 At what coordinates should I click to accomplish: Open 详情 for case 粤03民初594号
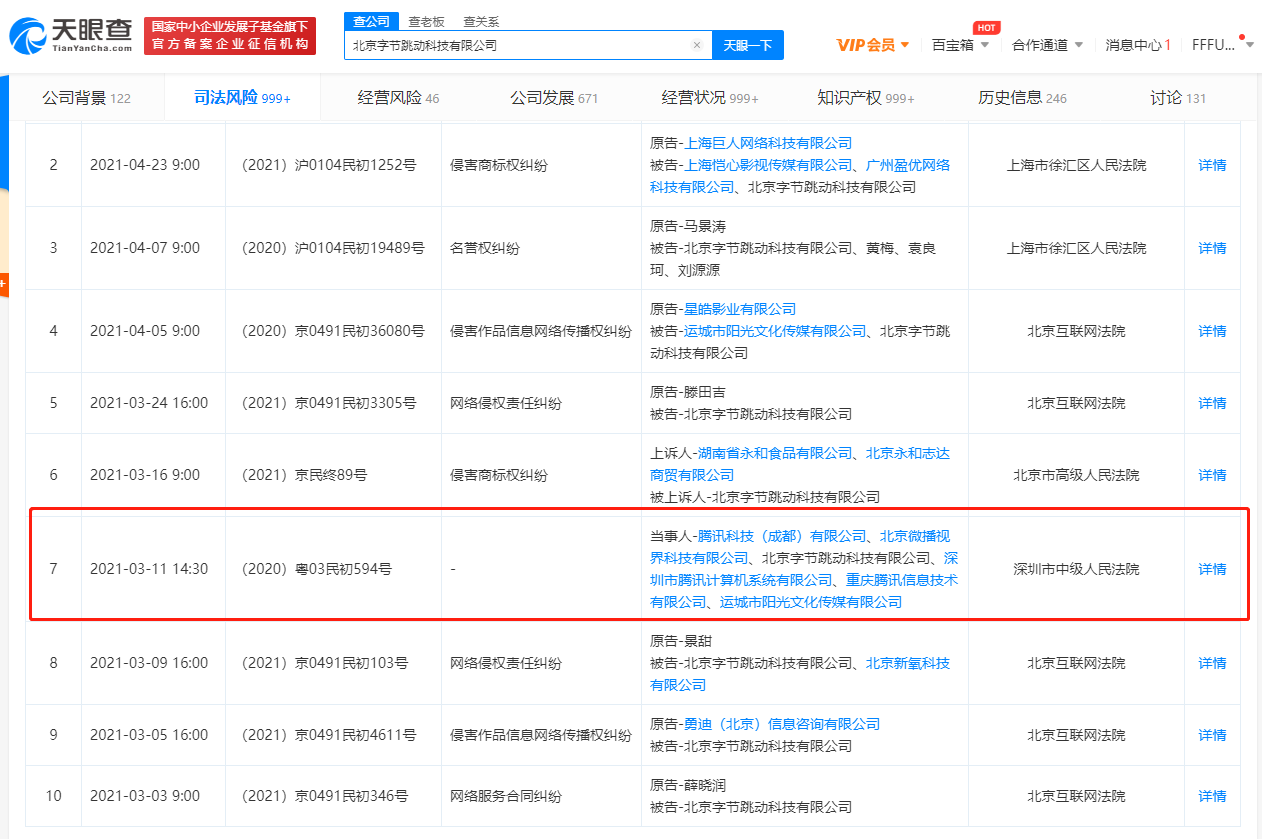pos(1211,568)
